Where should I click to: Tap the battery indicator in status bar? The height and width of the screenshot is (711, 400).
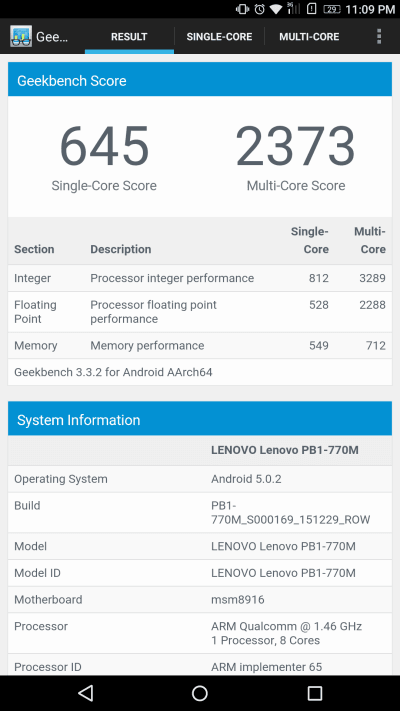point(332,9)
